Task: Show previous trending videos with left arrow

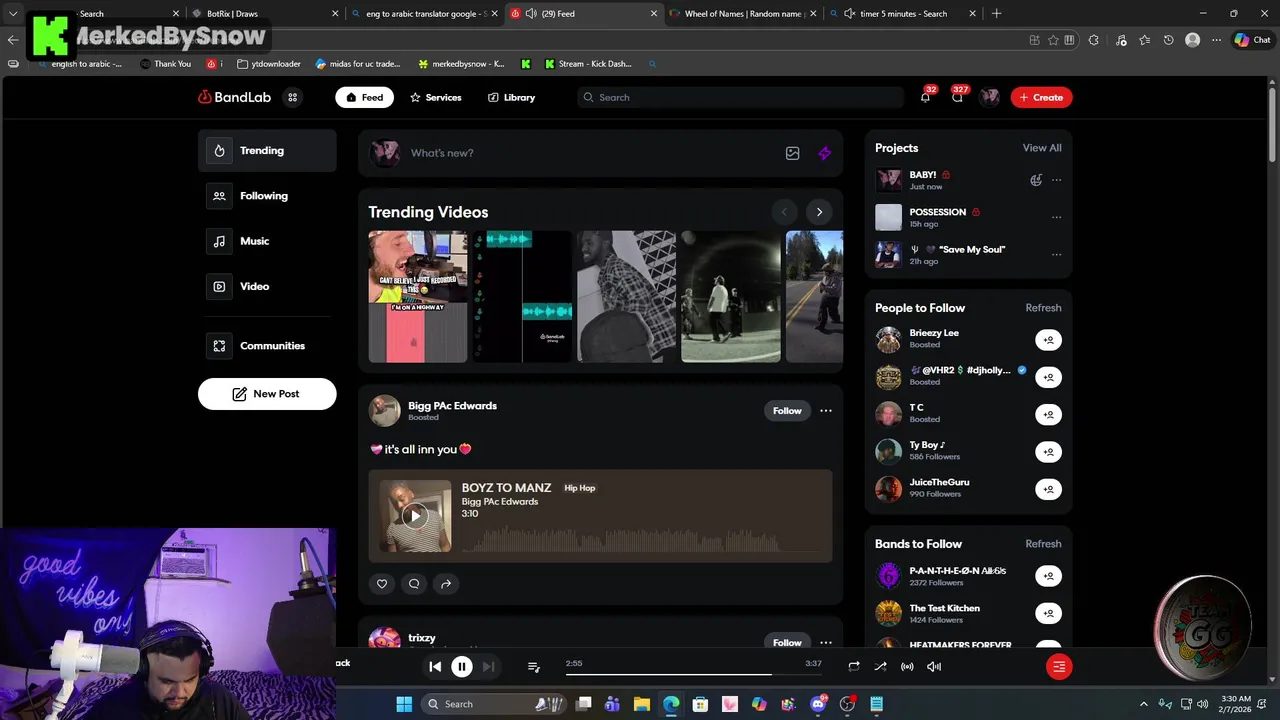Action: pyautogui.click(x=784, y=212)
